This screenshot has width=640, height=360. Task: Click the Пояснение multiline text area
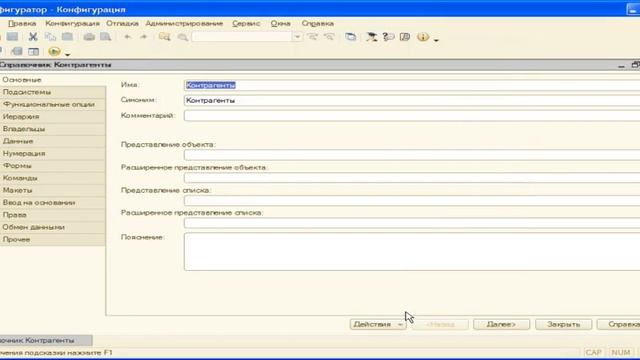412,251
